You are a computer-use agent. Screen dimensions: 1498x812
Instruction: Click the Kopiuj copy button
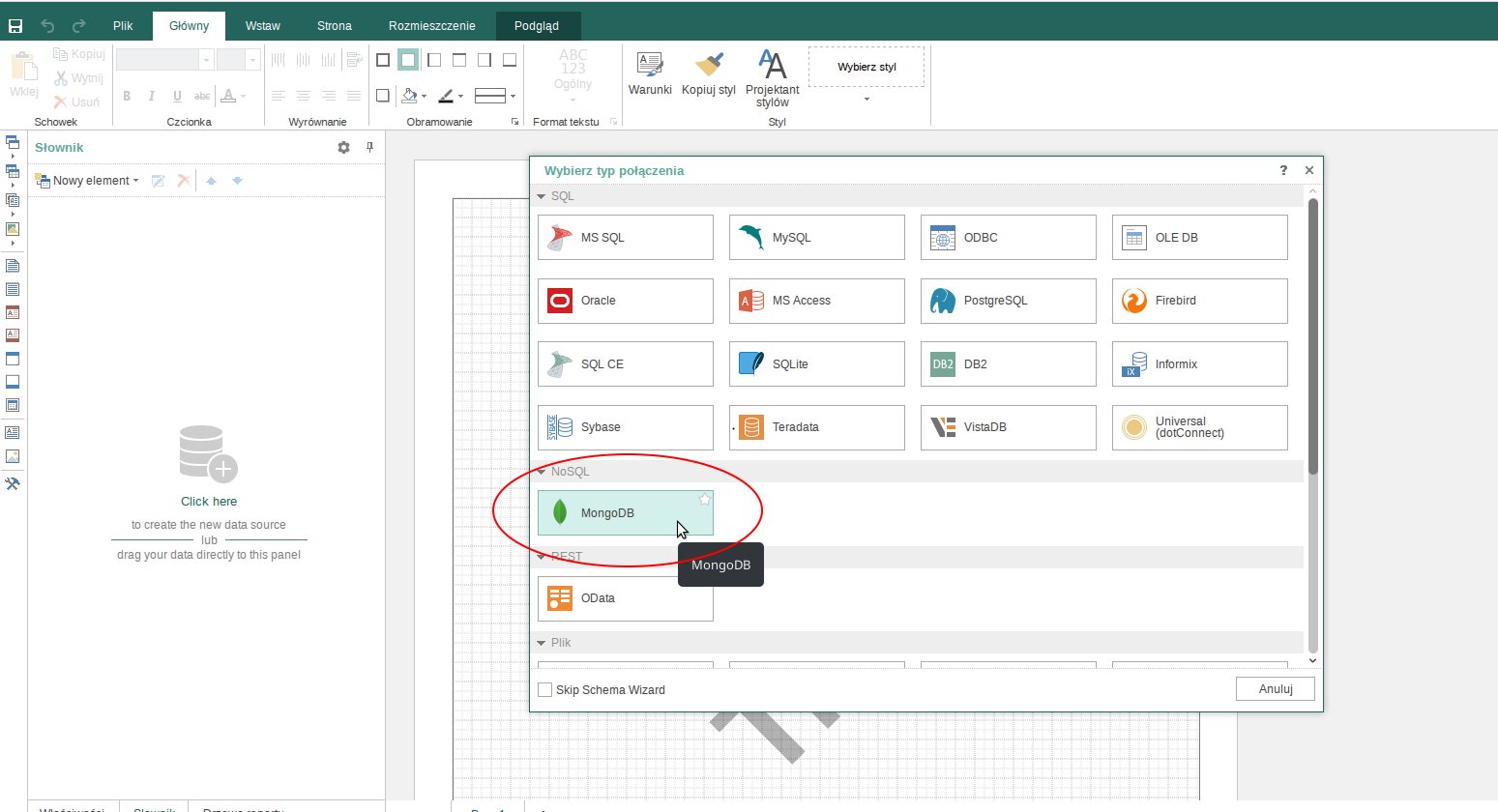(x=78, y=54)
